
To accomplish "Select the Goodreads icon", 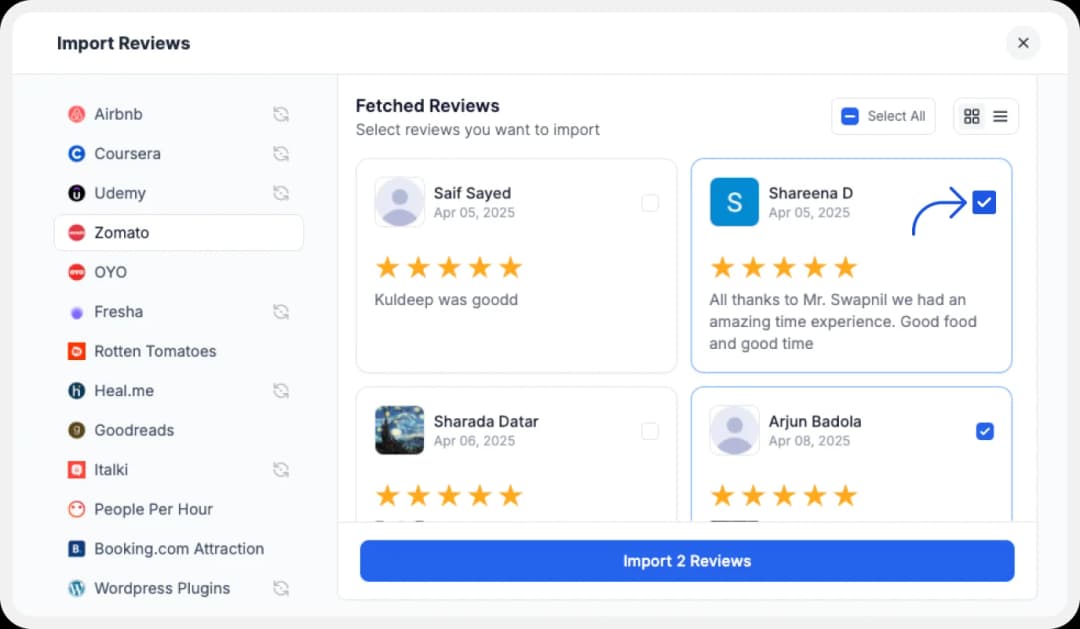I will tap(76, 430).
